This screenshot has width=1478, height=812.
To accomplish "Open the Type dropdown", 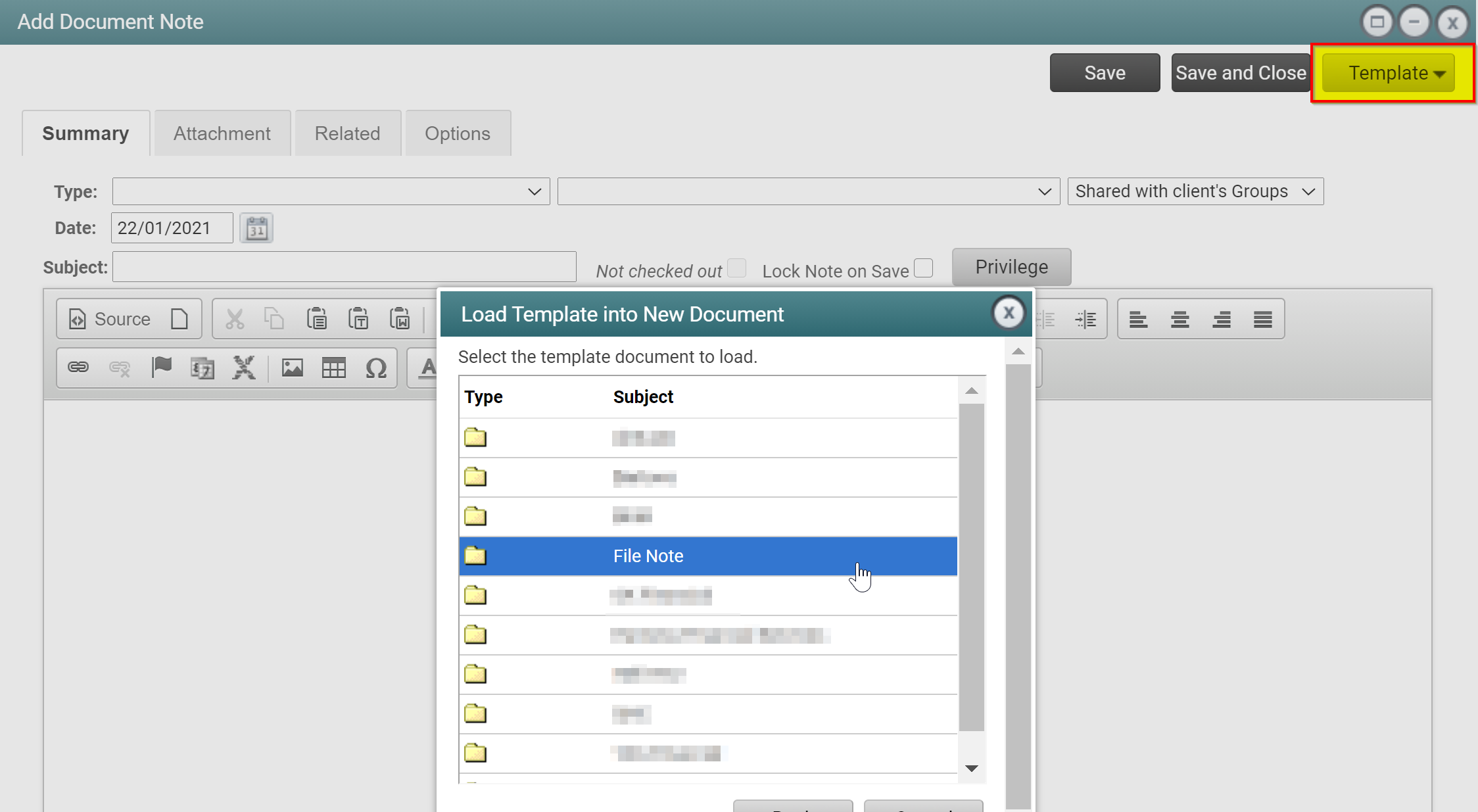I will 331,192.
